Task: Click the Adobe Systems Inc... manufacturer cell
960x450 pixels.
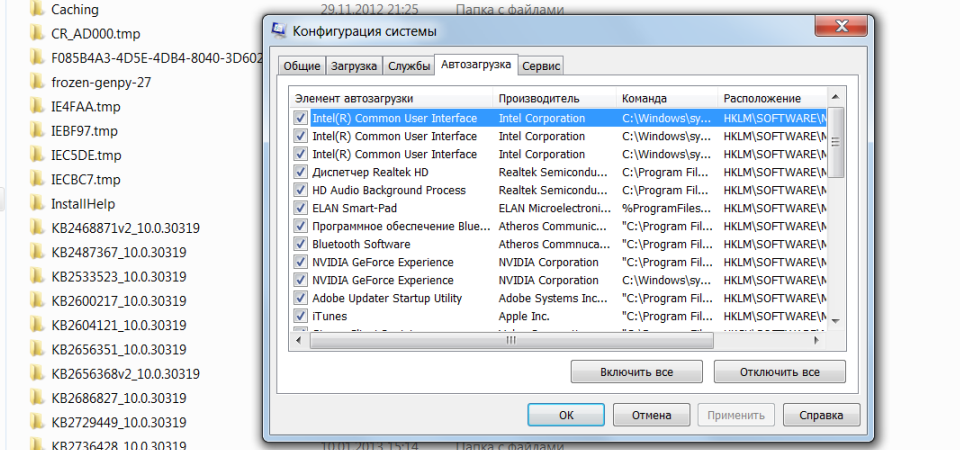Action: point(553,298)
